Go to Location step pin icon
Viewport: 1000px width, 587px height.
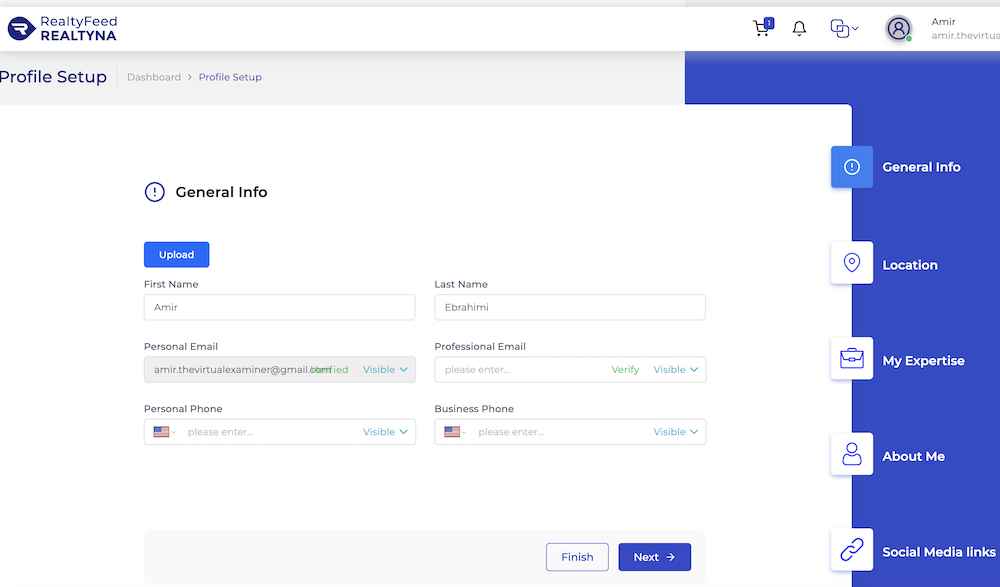(851, 263)
